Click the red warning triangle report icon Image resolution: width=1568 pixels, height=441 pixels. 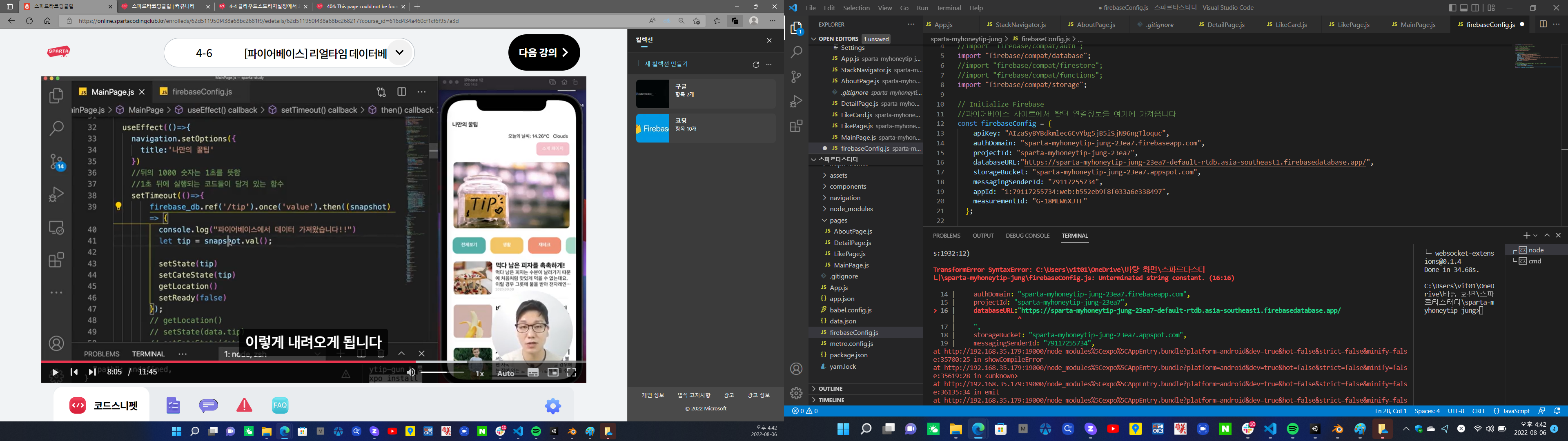[244, 405]
